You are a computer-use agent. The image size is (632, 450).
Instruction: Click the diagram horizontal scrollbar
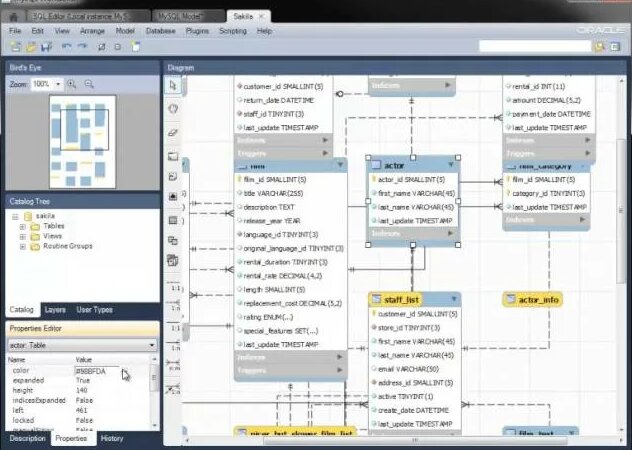point(415,441)
